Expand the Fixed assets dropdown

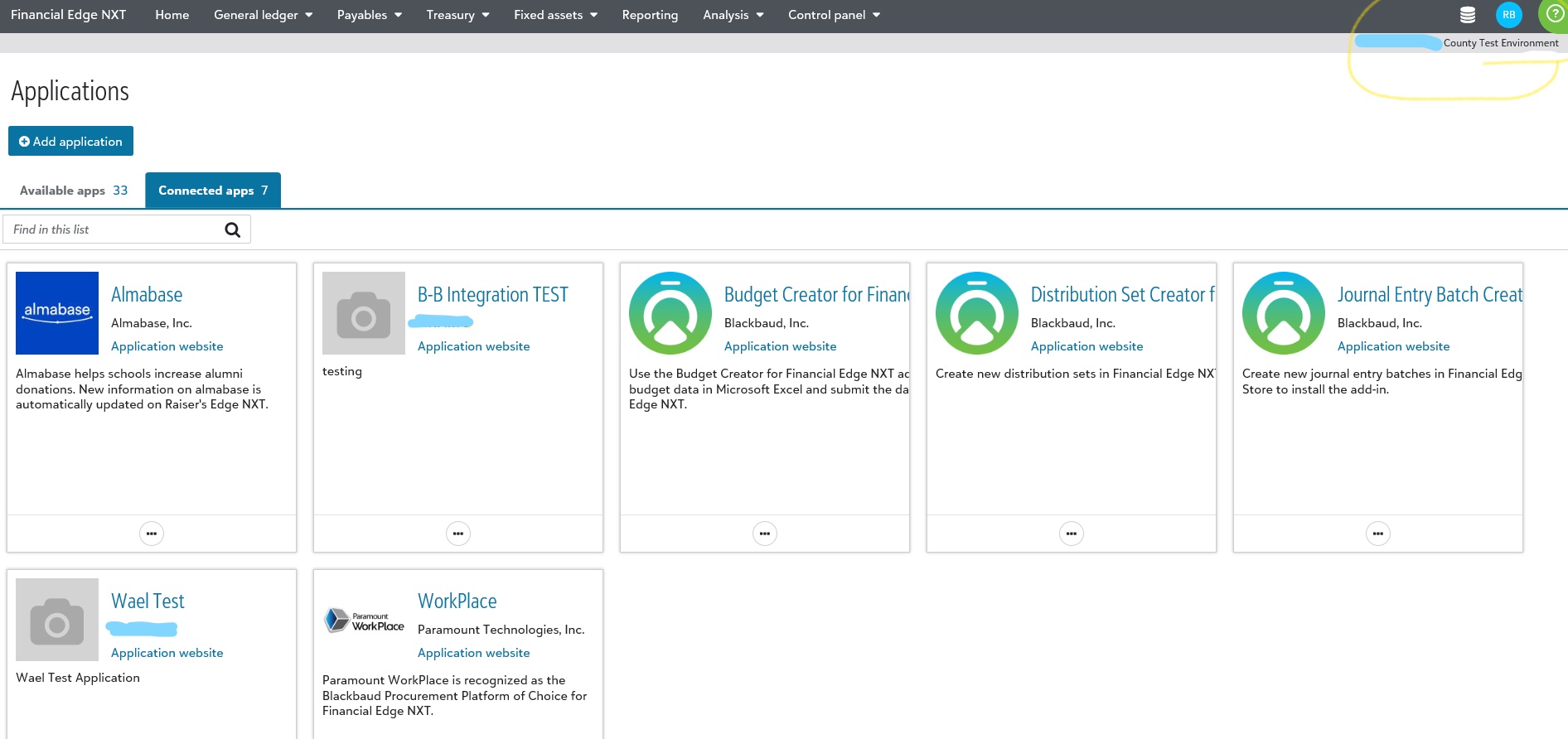(556, 15)
